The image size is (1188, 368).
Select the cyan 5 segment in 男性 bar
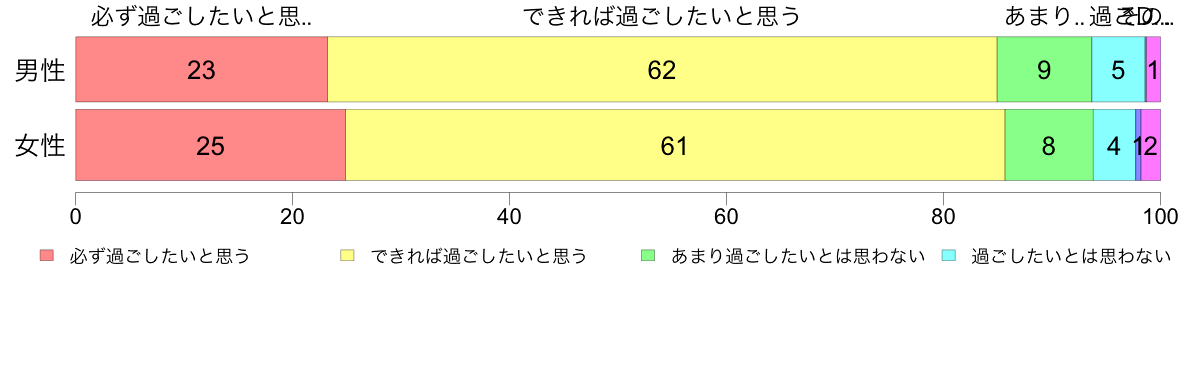pos(1118,69)
